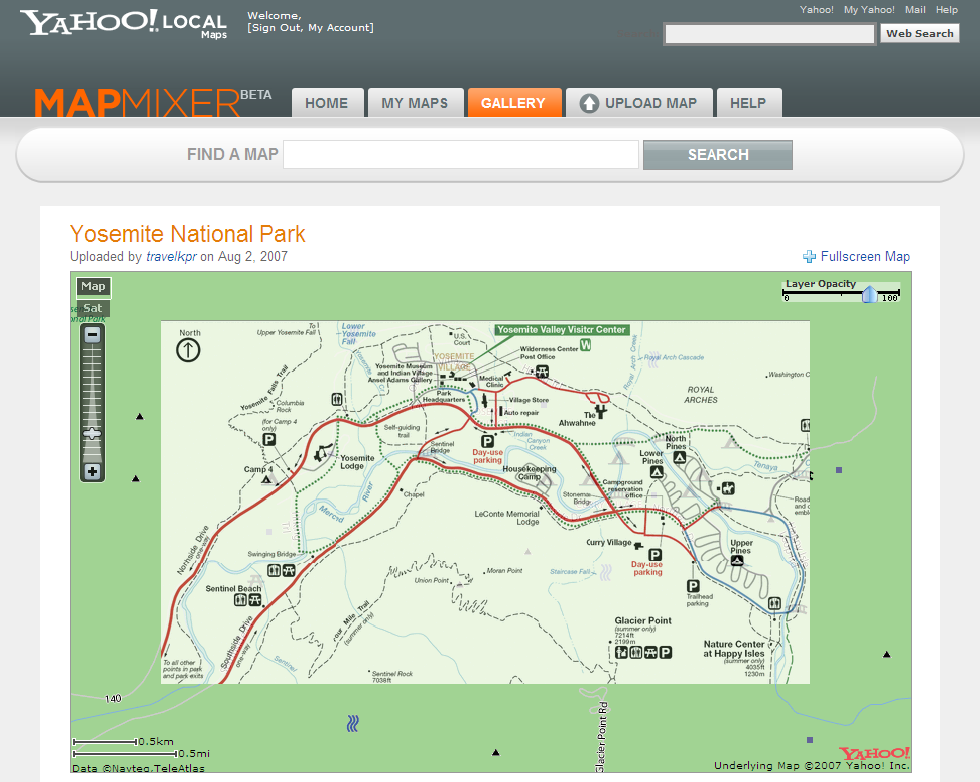Open the Help tab in MapMixer
The width and height of the screenshot is (980, 782).
point(748,103)
